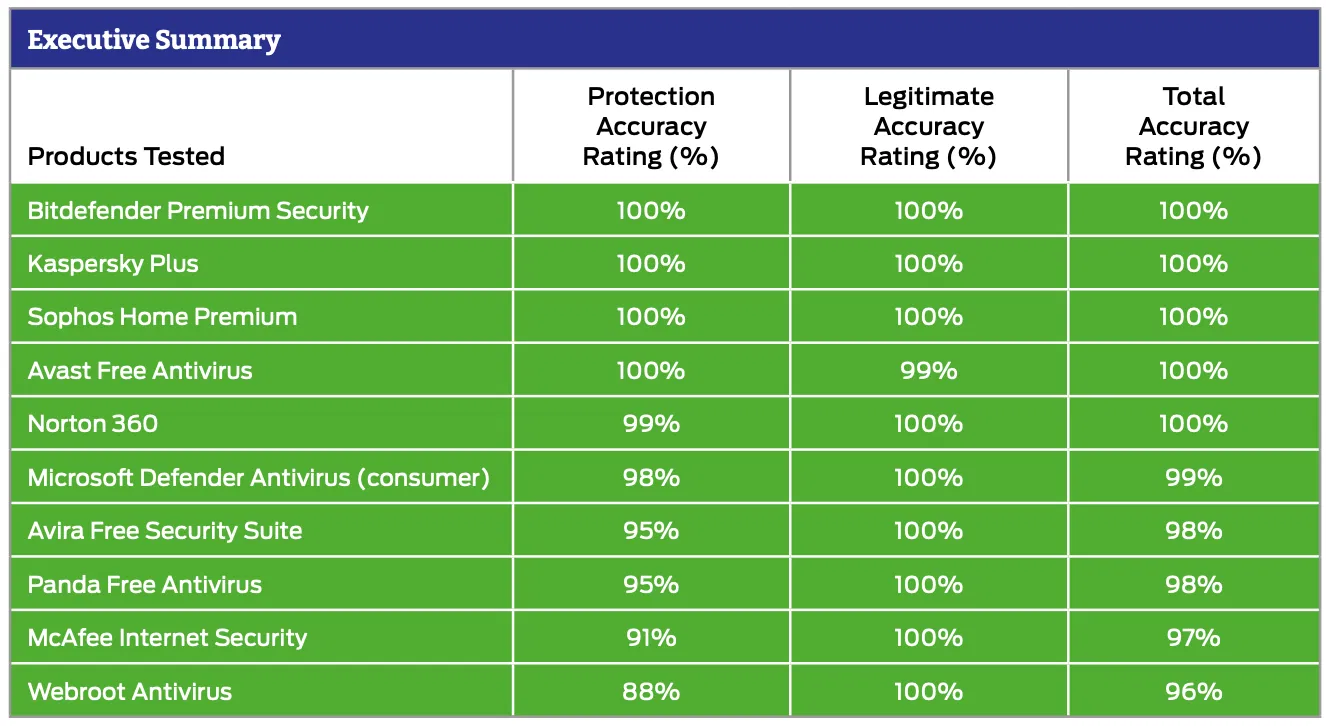Click the Webroot Antivirus product name
This screenshot has height=726, width=1326.
(130, 692)
